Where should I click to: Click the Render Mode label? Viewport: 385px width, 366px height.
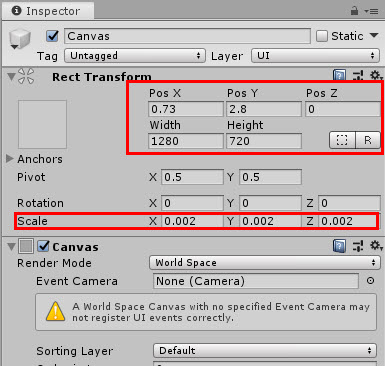(x=54, y=263)
